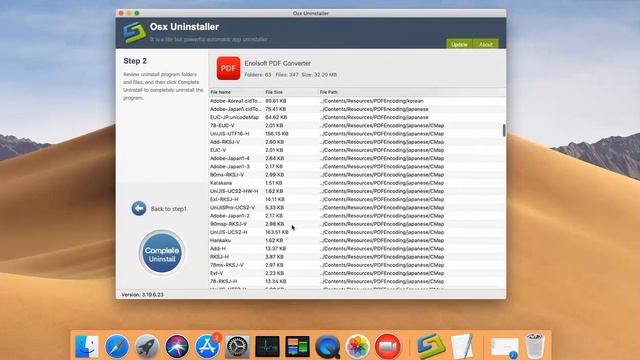Open Finder from the Dock

[87, 346]
